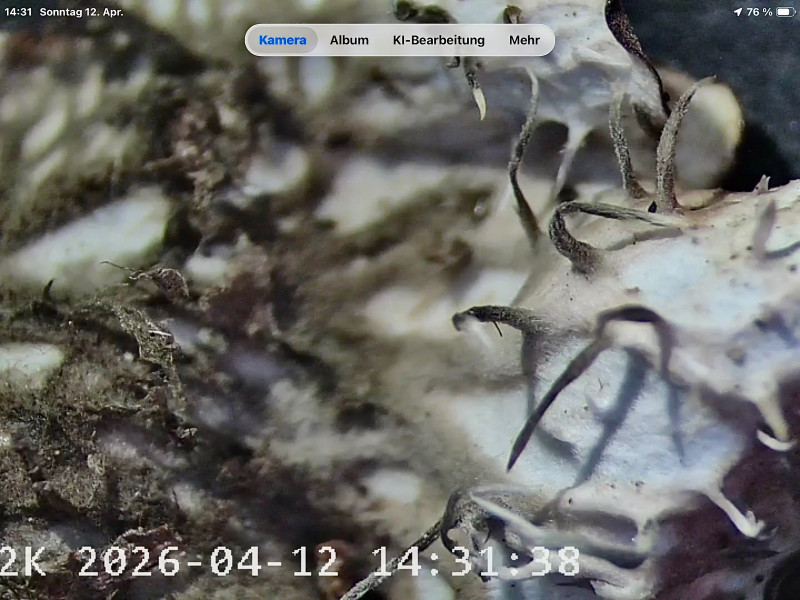Select the KI-Bearbeitung tab
Viewport: 800px width, 600px height.
coord(438,40)
